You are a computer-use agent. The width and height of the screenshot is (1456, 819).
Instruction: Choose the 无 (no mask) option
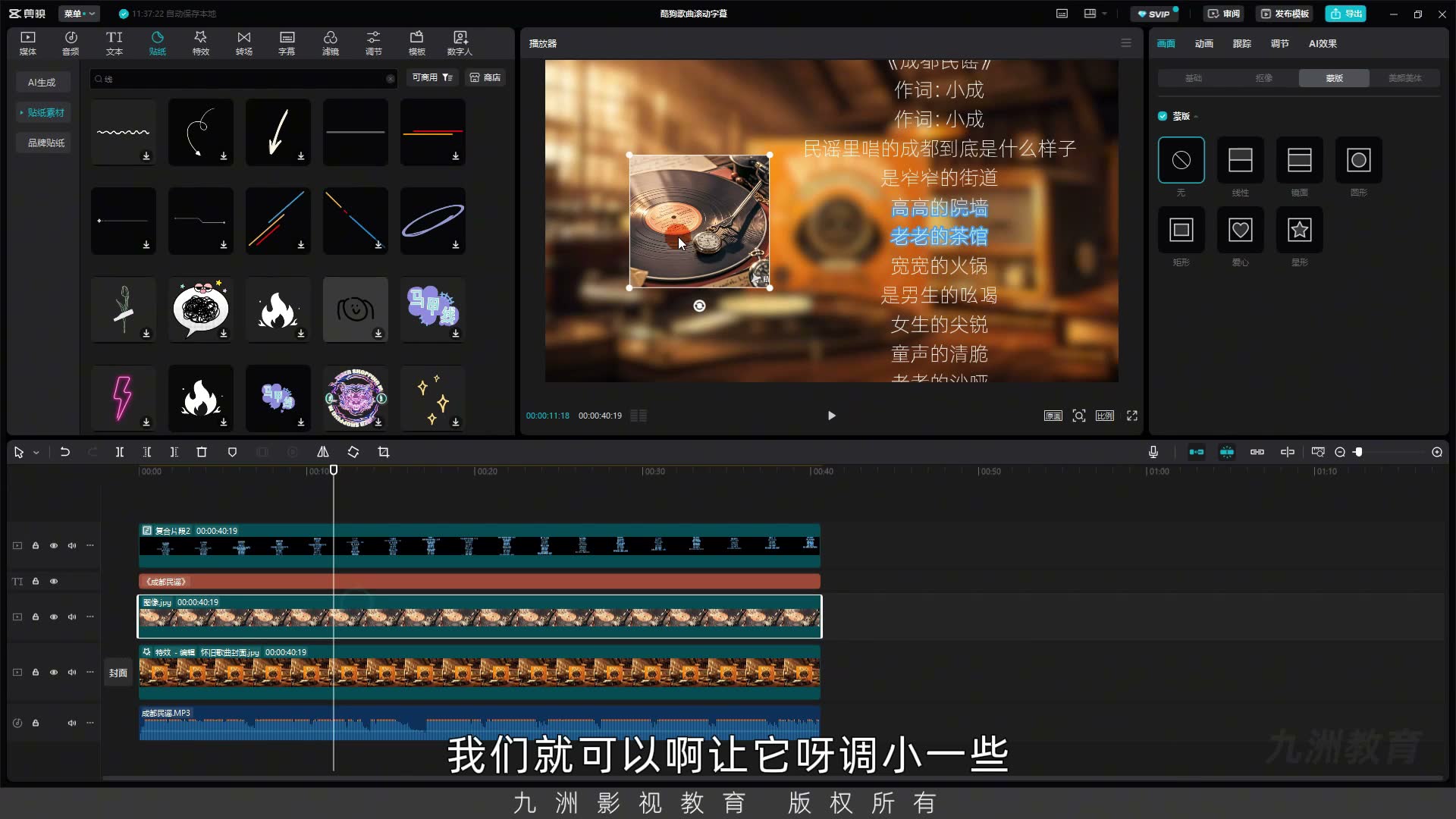click(1181, 160)
